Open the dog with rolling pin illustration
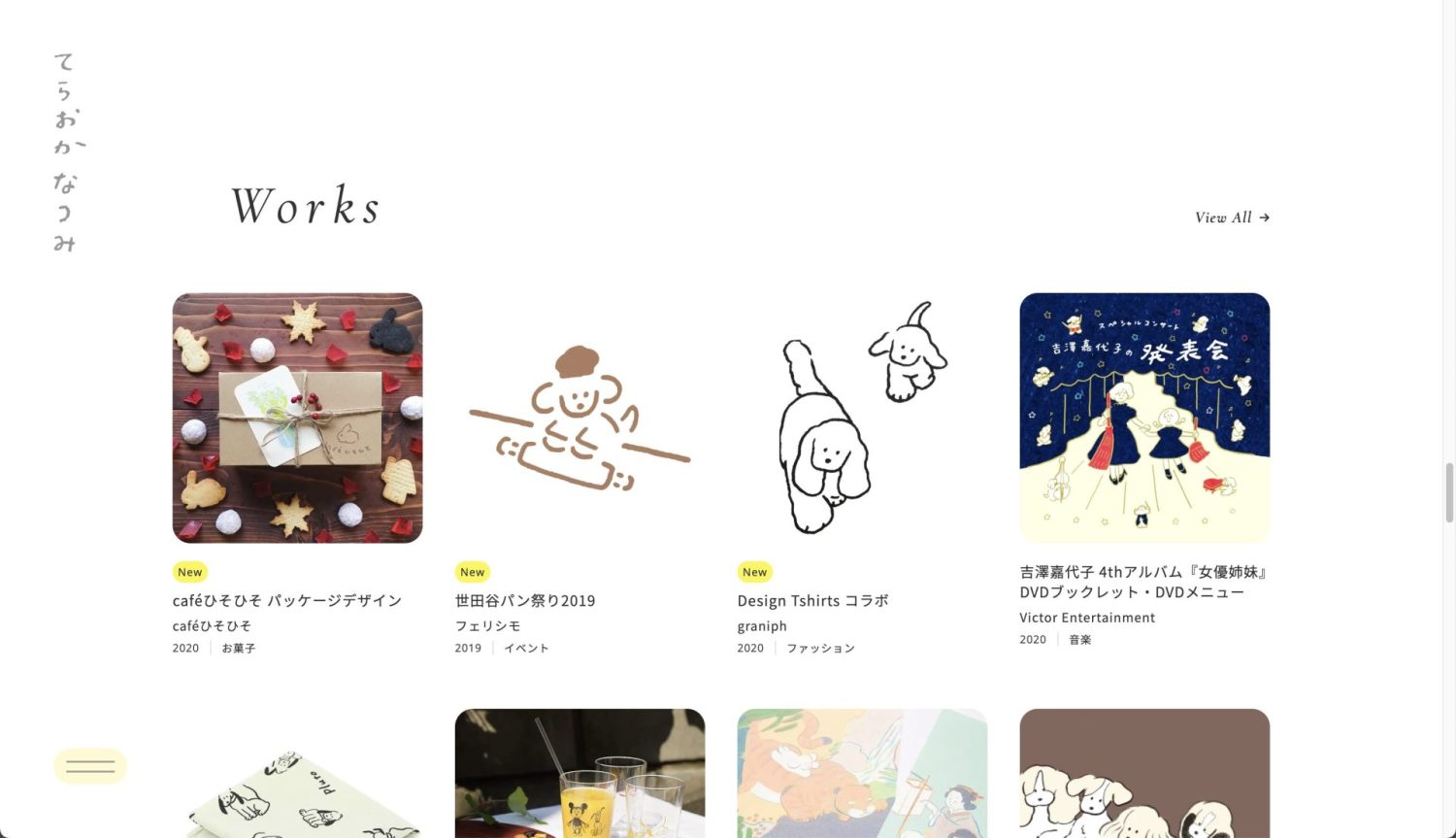1456x838 pixels. [x=579, y=418]
